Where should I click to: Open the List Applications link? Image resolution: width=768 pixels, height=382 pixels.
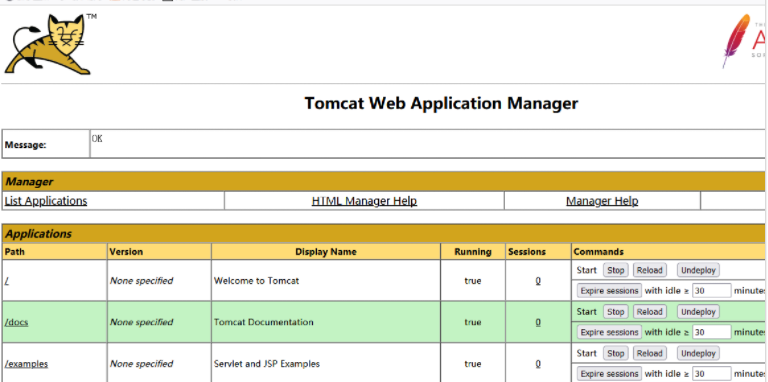pyautogui.click(x=46, y=201)
